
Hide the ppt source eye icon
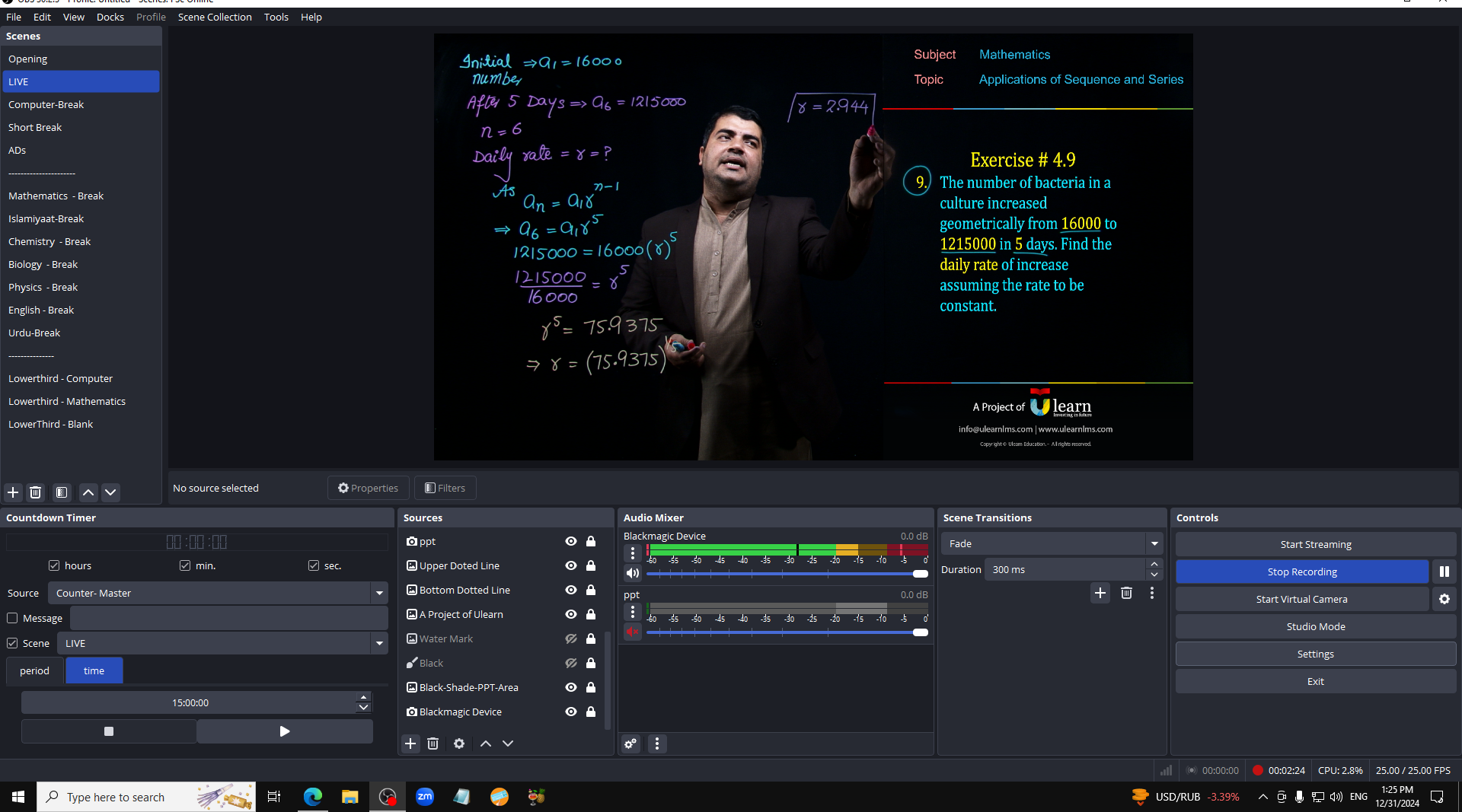pyautogui.click(x=571, y=541)
